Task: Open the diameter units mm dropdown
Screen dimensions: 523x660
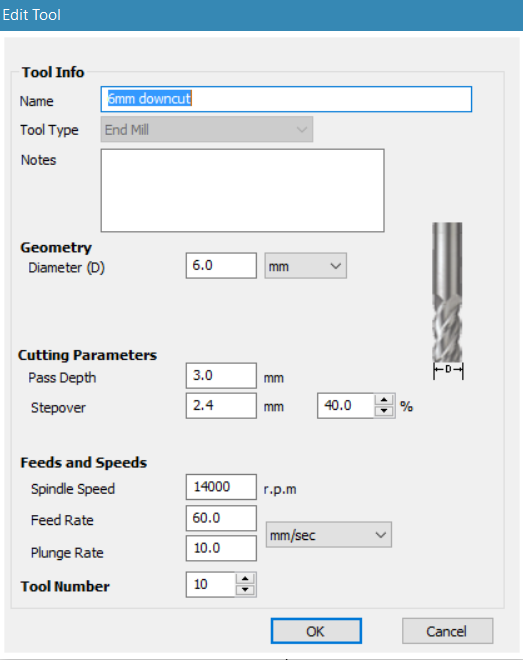Action: click(305, 266)
